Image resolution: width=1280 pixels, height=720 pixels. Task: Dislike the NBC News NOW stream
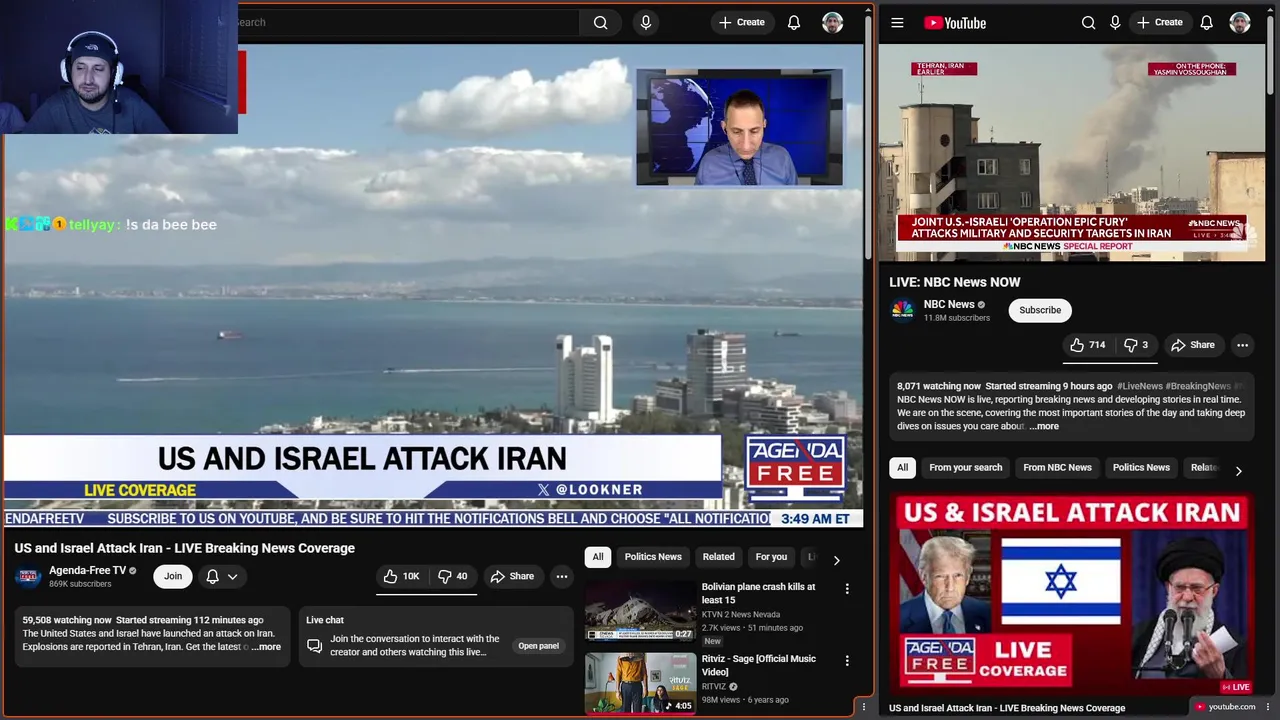pos(1136,345)
